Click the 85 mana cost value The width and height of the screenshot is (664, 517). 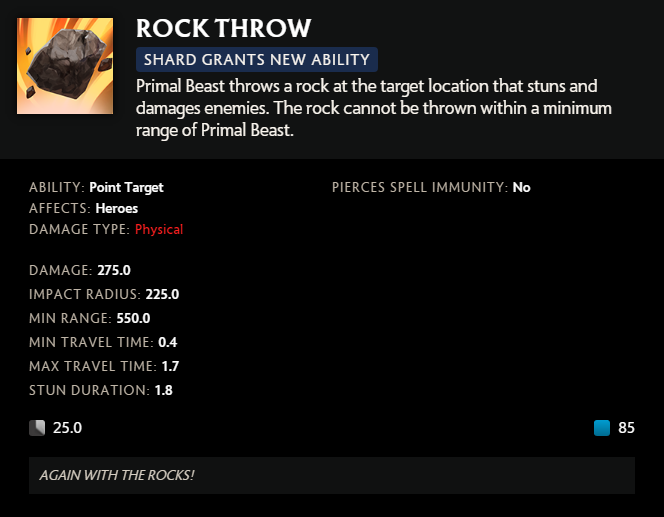tap(626, 428)
